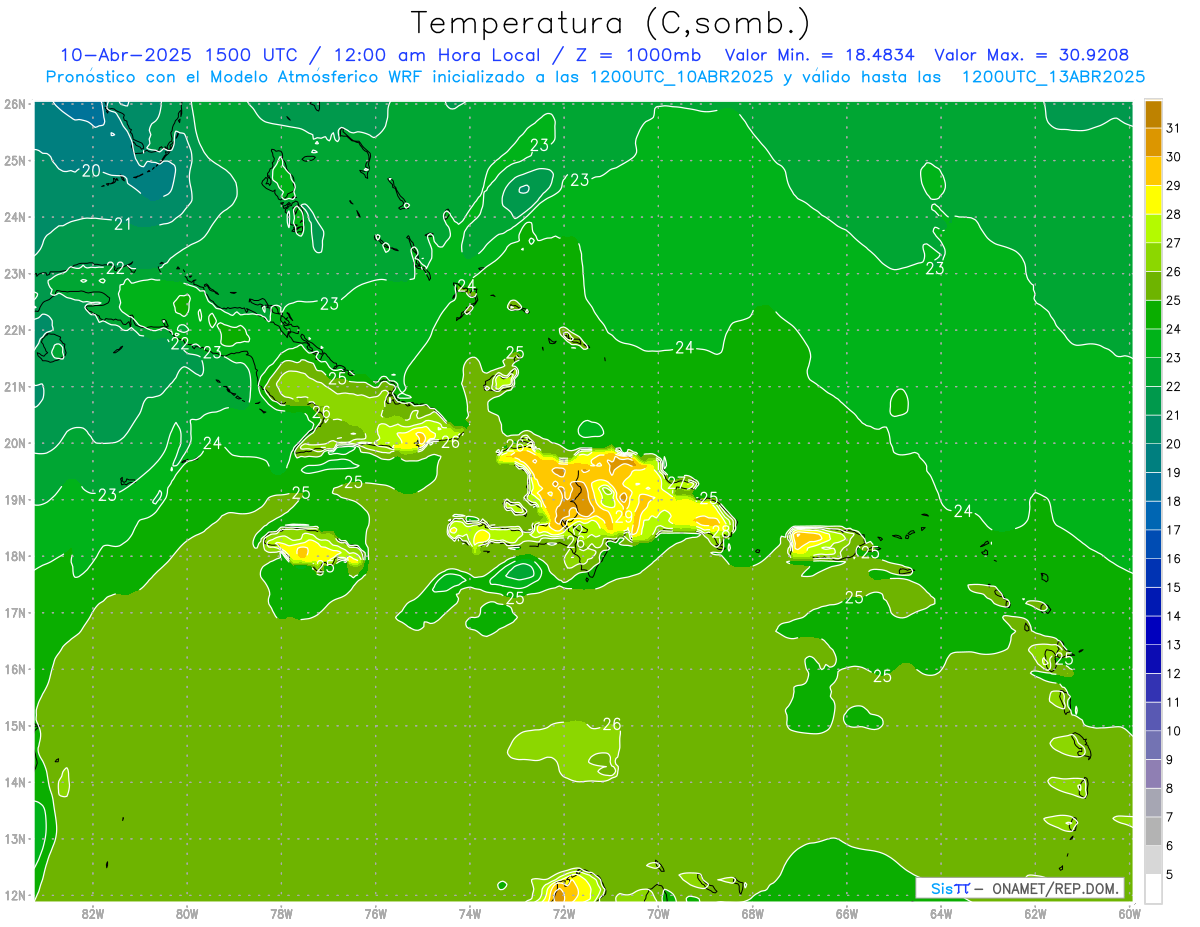The width and height of the screenshot is (1200, 927).
Task: Click the '10' value on color legend
Action: tap(1174, 731)
